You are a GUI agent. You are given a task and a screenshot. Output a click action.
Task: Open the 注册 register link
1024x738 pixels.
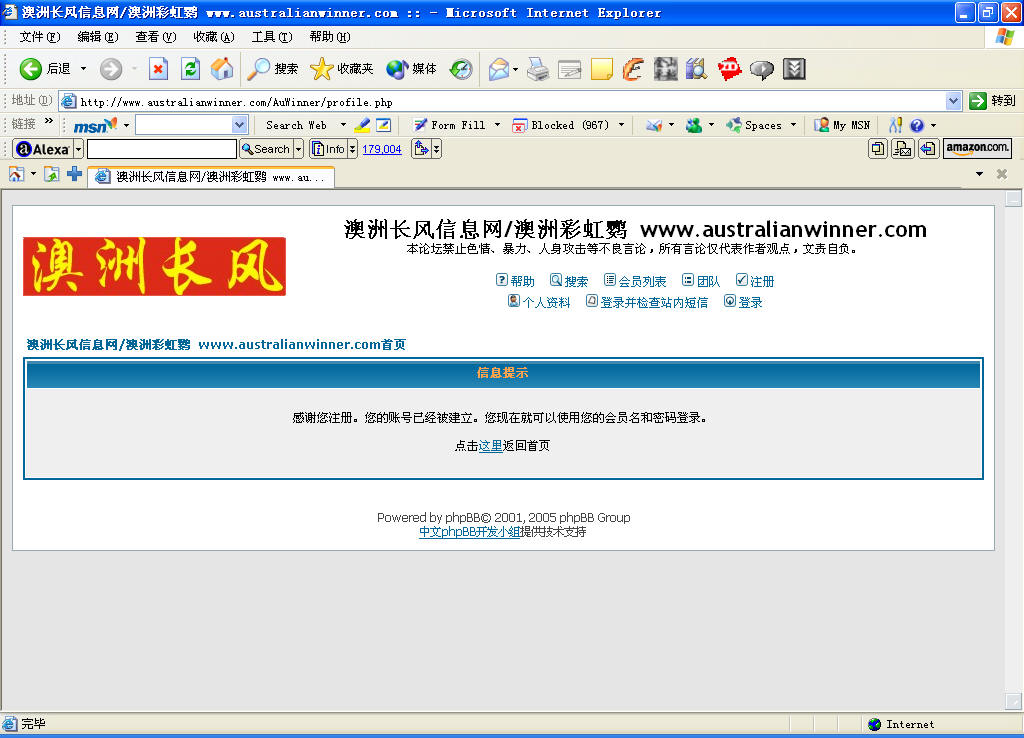[761, 281]
